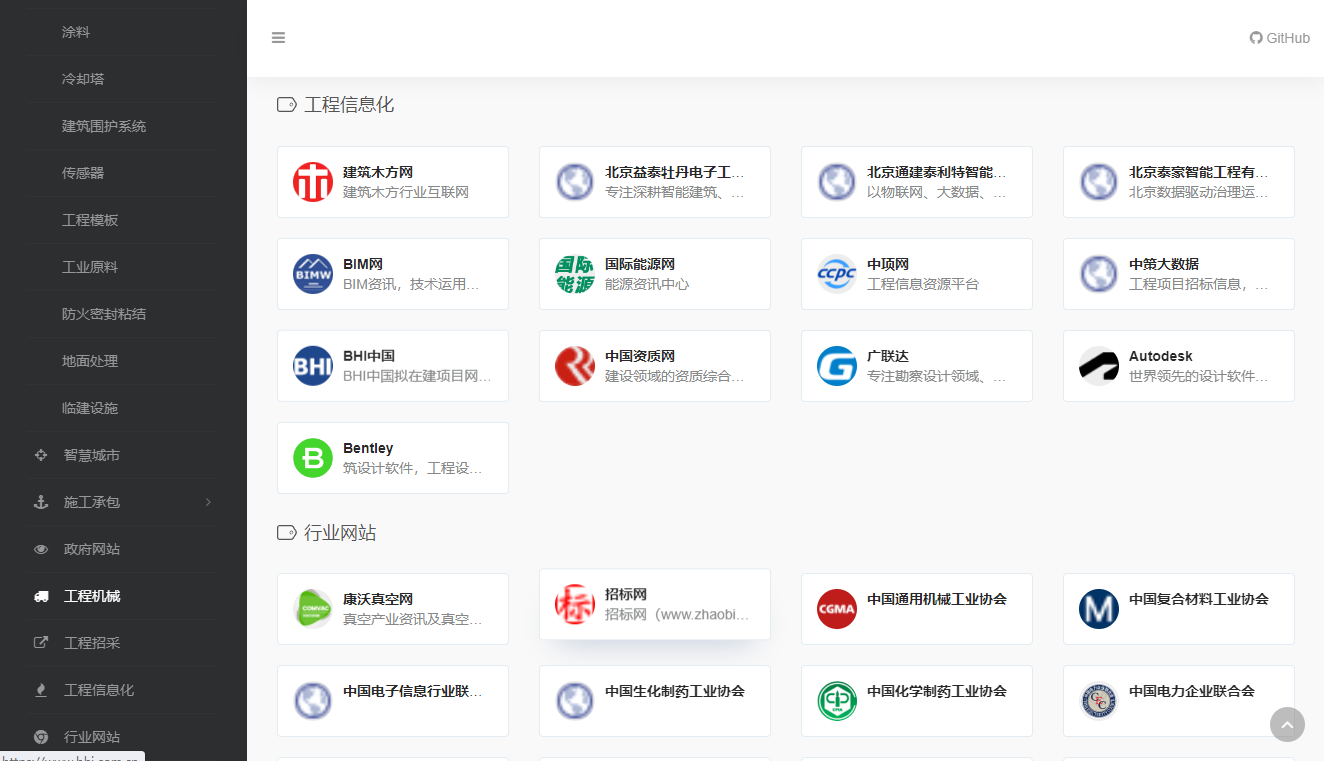Click the 行业网站 section tag icon
The height and width of the screenshot is (761, 1324).
point(287,533)
